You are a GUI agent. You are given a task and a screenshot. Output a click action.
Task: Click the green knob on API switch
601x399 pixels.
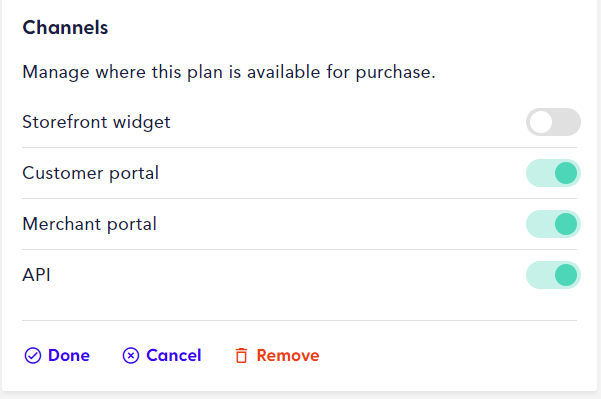point(566,275)
